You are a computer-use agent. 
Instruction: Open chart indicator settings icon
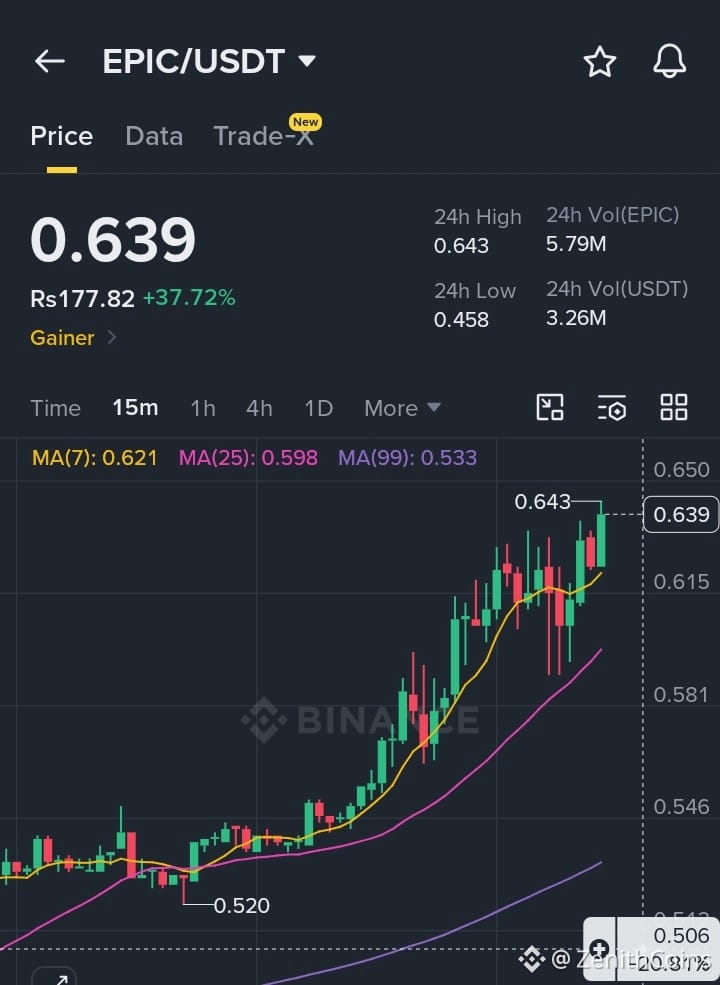(x=611, y=407)
